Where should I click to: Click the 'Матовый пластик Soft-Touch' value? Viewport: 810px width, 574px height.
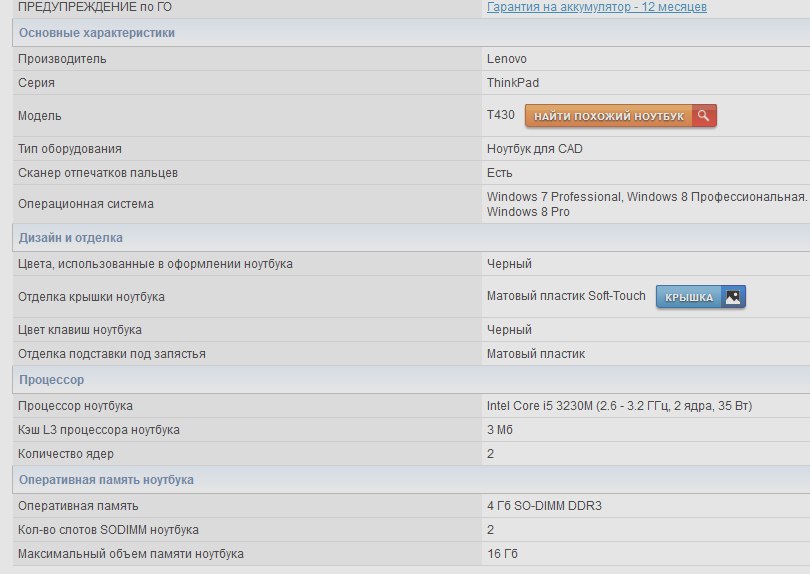point(566,296)
